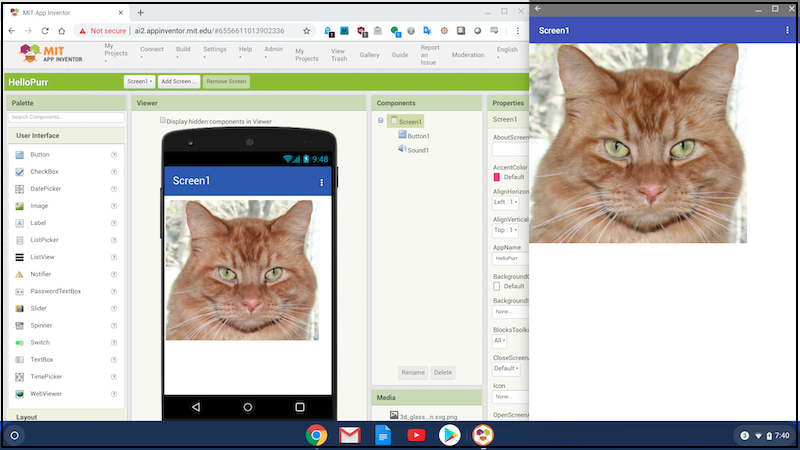Screen dimensions: 800x450
Task: Click the cat image in companion window
Action: [x=638, y=143]
